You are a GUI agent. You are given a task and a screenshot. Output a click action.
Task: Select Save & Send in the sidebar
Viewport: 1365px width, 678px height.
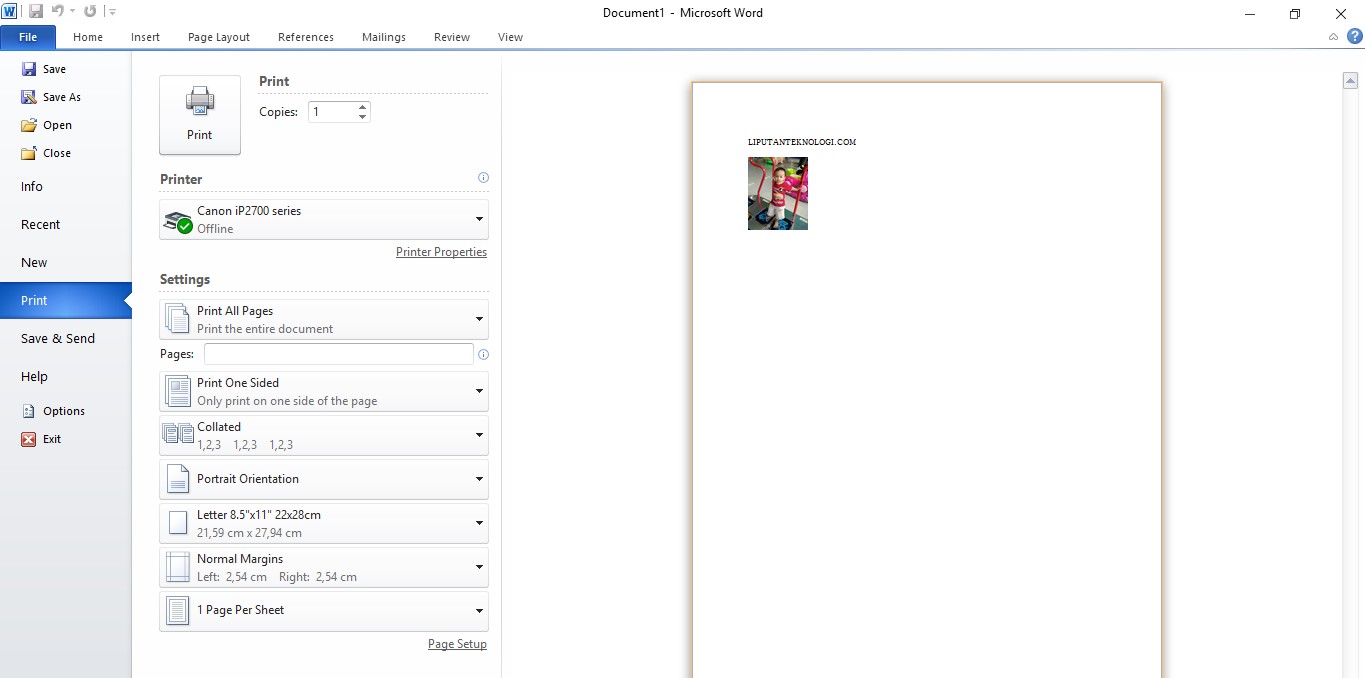pos(57,338)
